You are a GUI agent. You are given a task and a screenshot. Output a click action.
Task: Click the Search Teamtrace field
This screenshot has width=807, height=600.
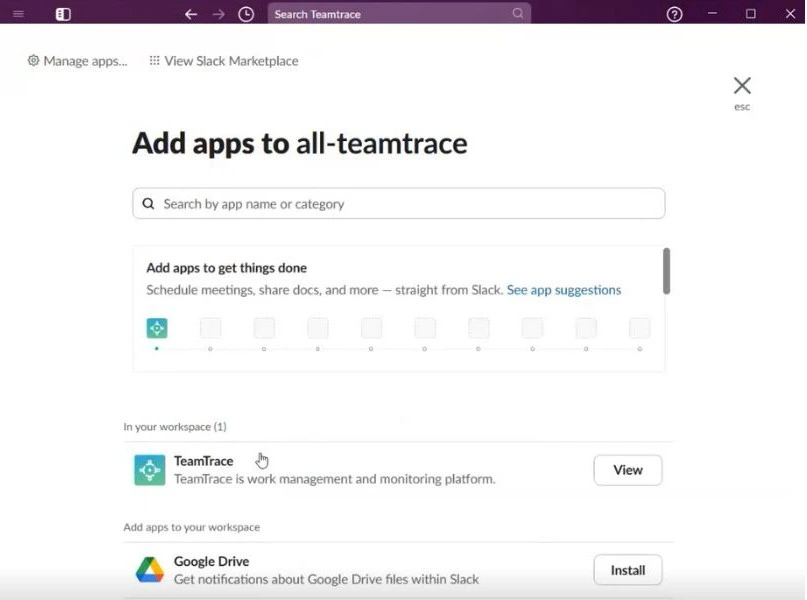[399, 14]
